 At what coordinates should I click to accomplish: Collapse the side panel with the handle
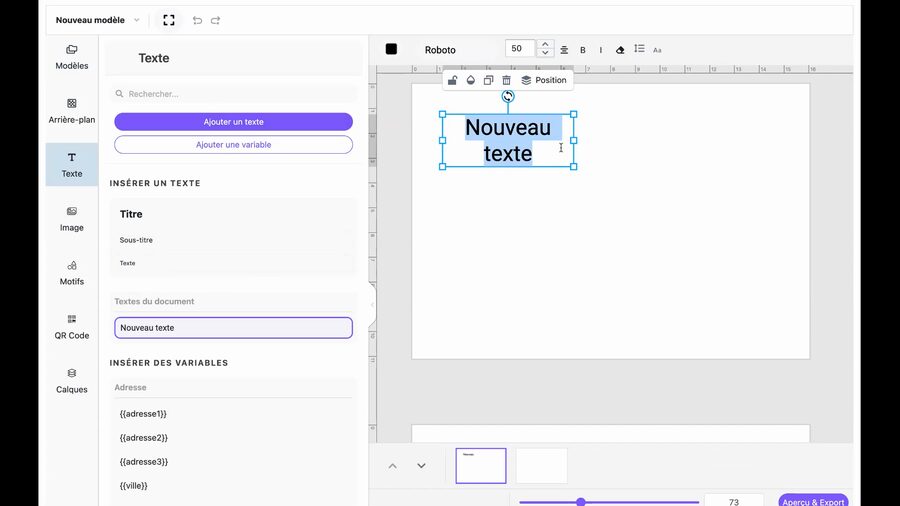click(372, 305)
